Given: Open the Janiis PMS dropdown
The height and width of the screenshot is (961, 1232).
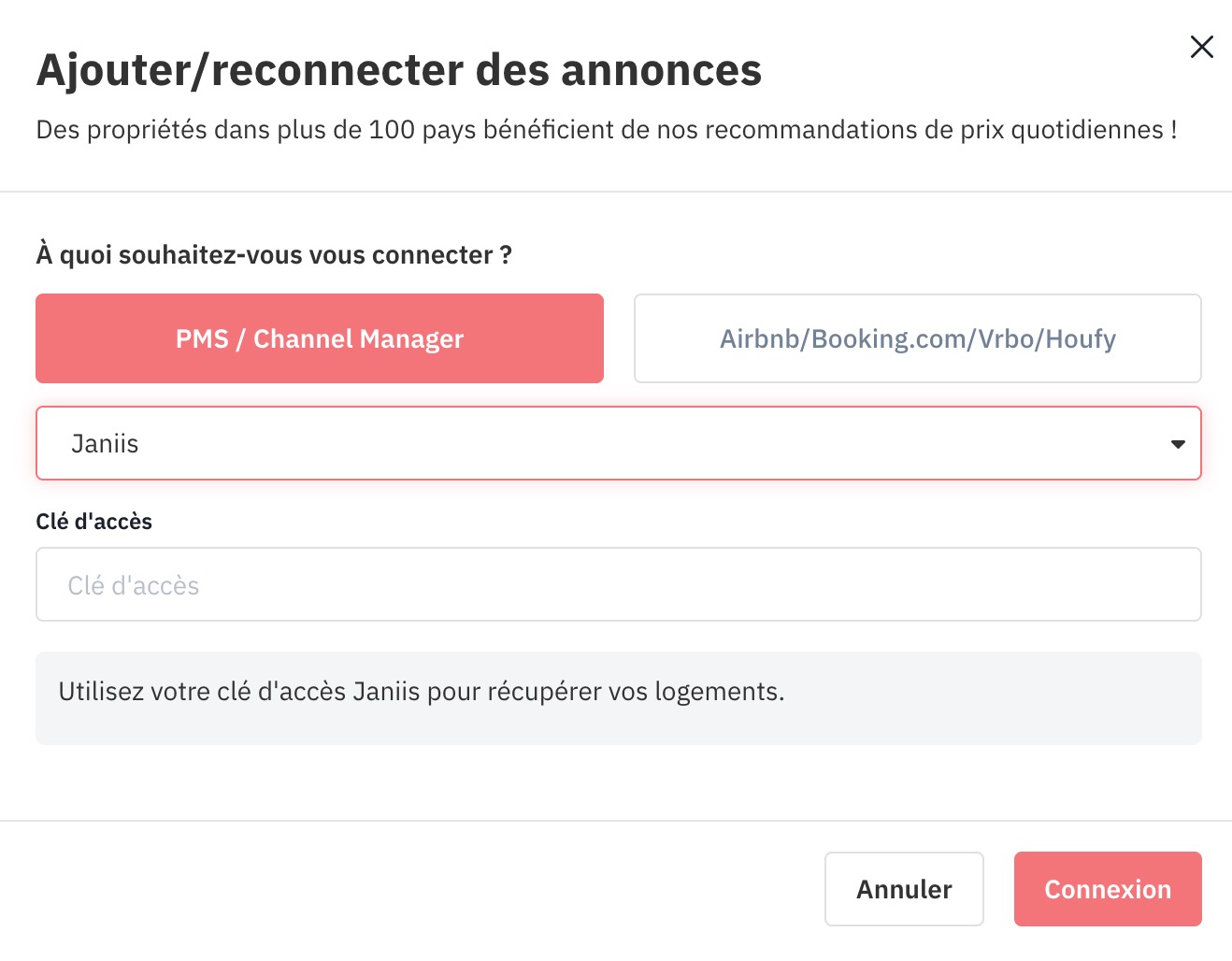Looking at the screenshot, I should pyautogui.click(x=619, y=443).
